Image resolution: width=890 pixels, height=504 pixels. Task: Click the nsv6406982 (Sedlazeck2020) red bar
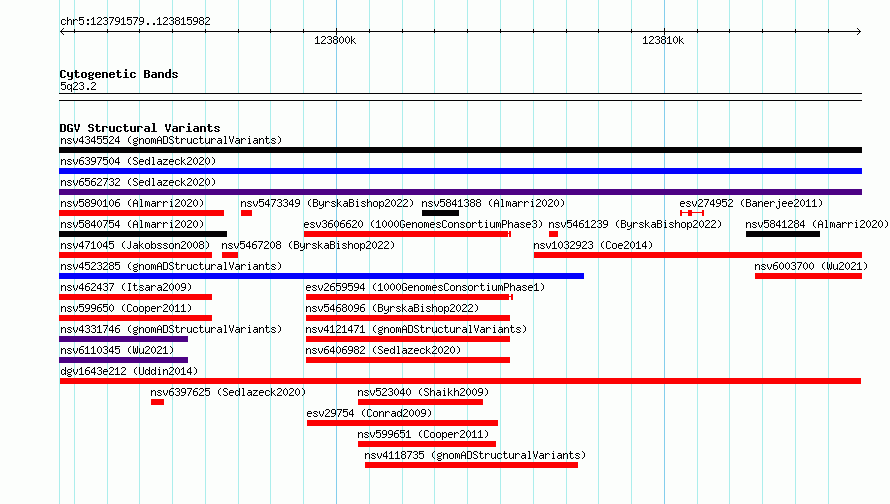pyautogui.click(x=408, y=360)
